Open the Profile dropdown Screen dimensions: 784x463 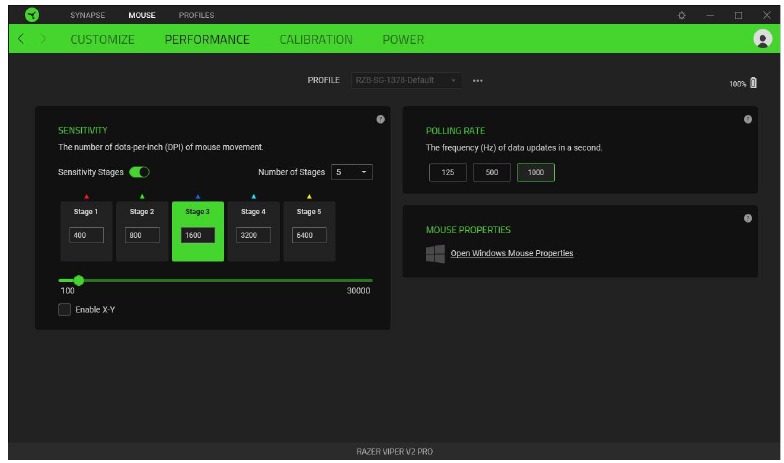(x=406, y=80)
